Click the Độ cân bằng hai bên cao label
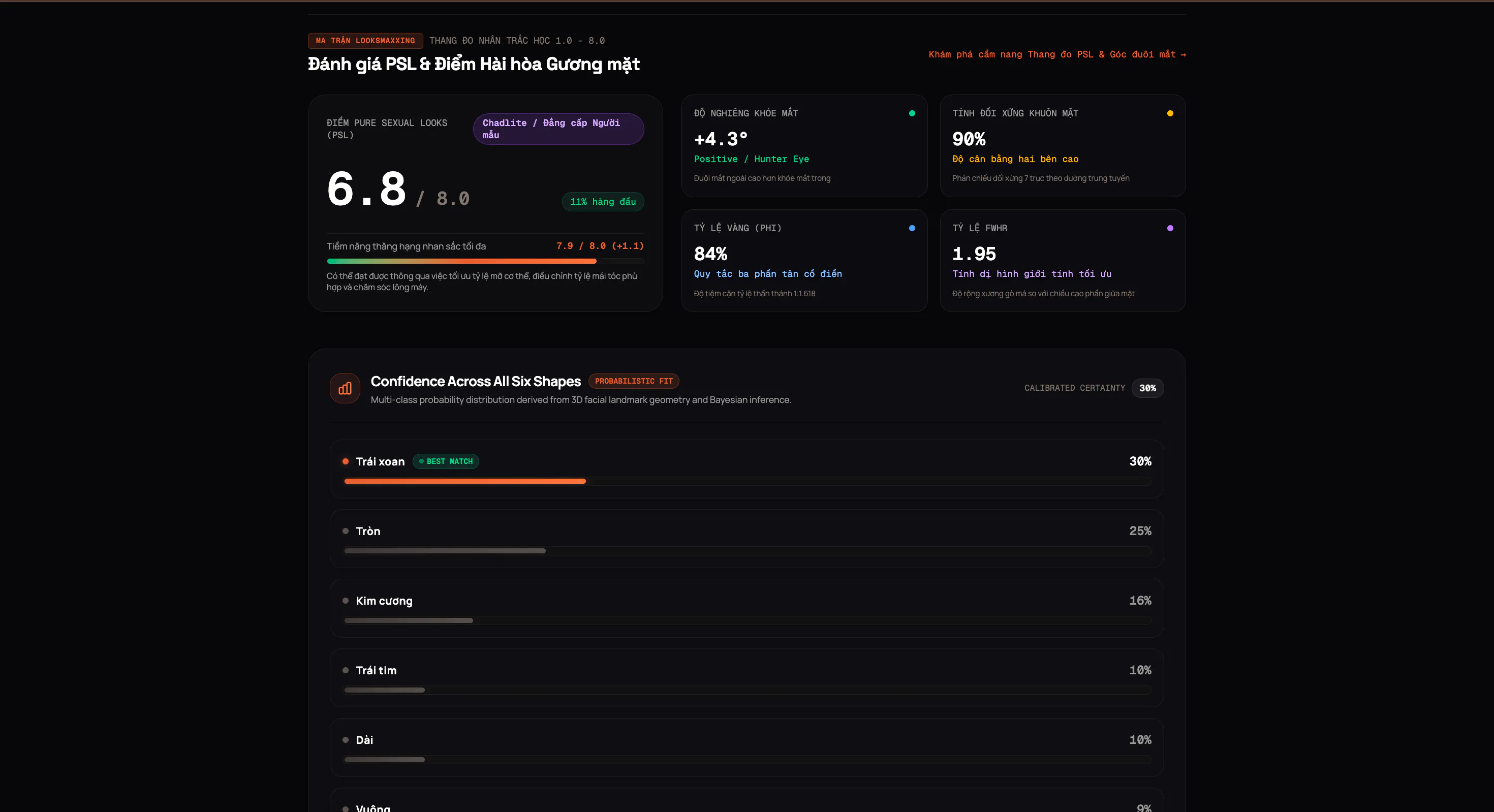 pos(1015,159)
